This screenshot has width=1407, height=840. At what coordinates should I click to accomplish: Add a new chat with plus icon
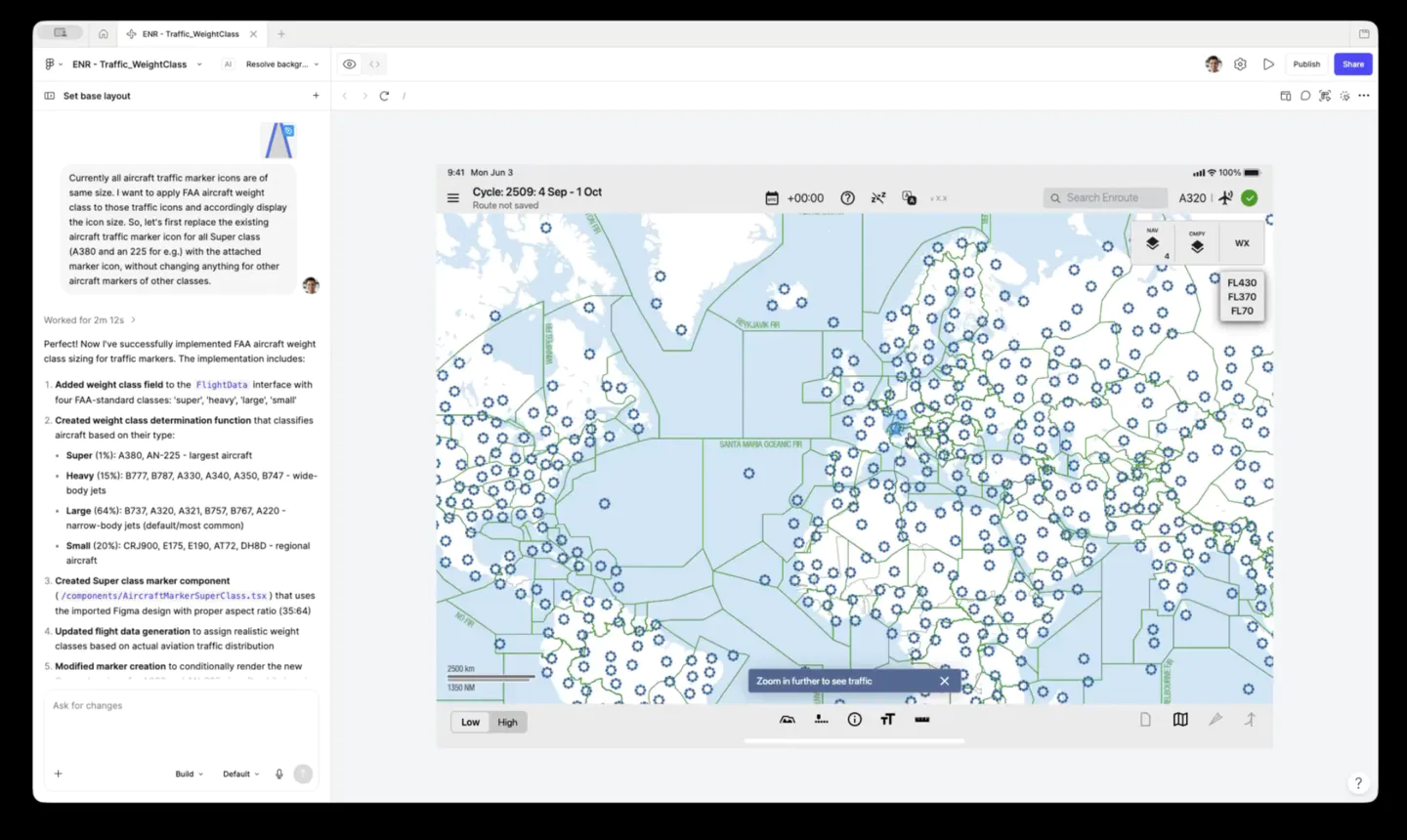[316, 96]
